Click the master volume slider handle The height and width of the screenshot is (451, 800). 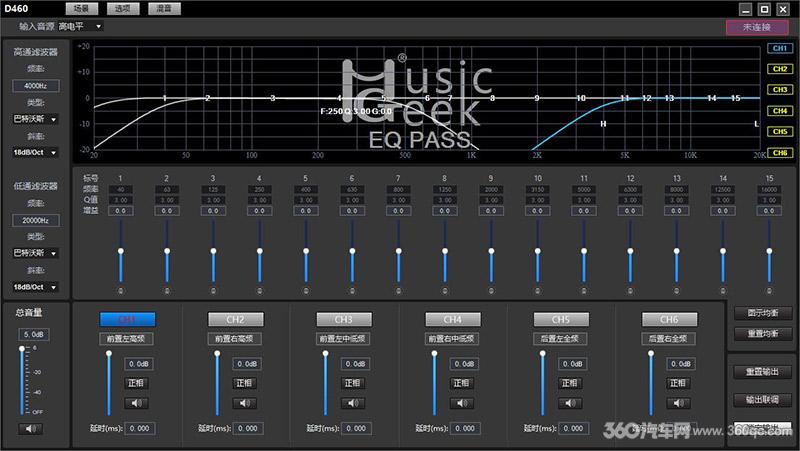click(22, 349)
